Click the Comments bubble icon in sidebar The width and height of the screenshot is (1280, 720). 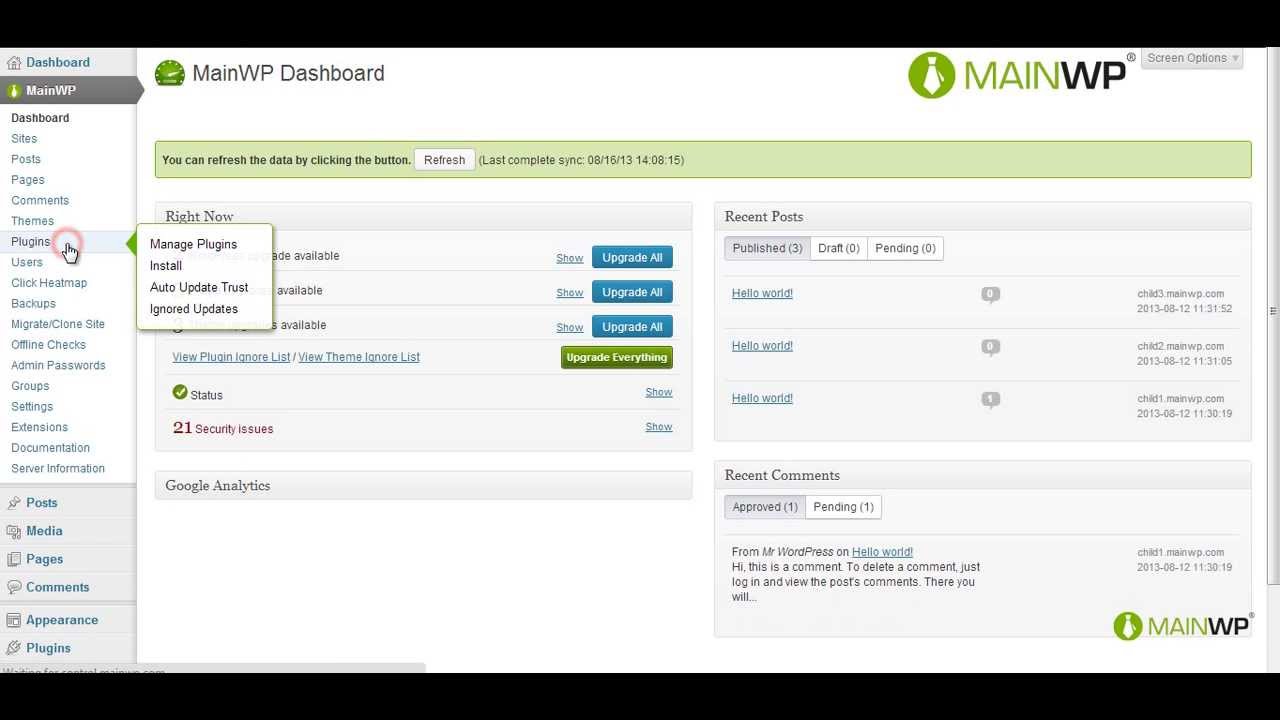point(14,587)
